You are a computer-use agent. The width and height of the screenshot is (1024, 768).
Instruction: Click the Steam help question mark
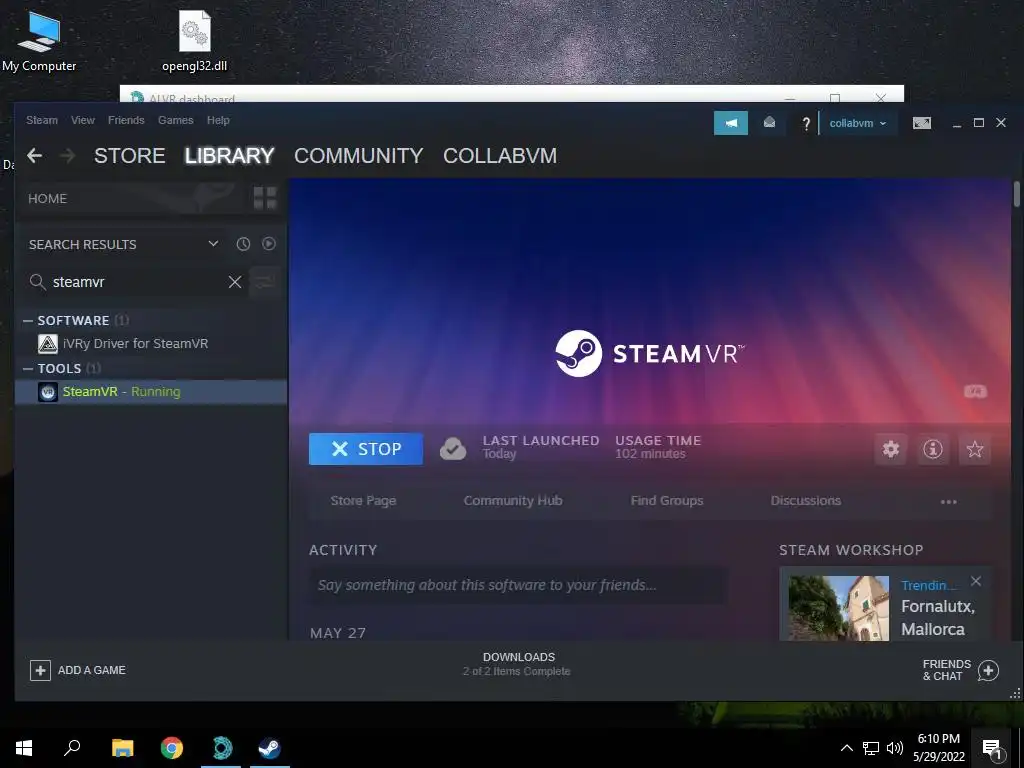pos(806,123)
